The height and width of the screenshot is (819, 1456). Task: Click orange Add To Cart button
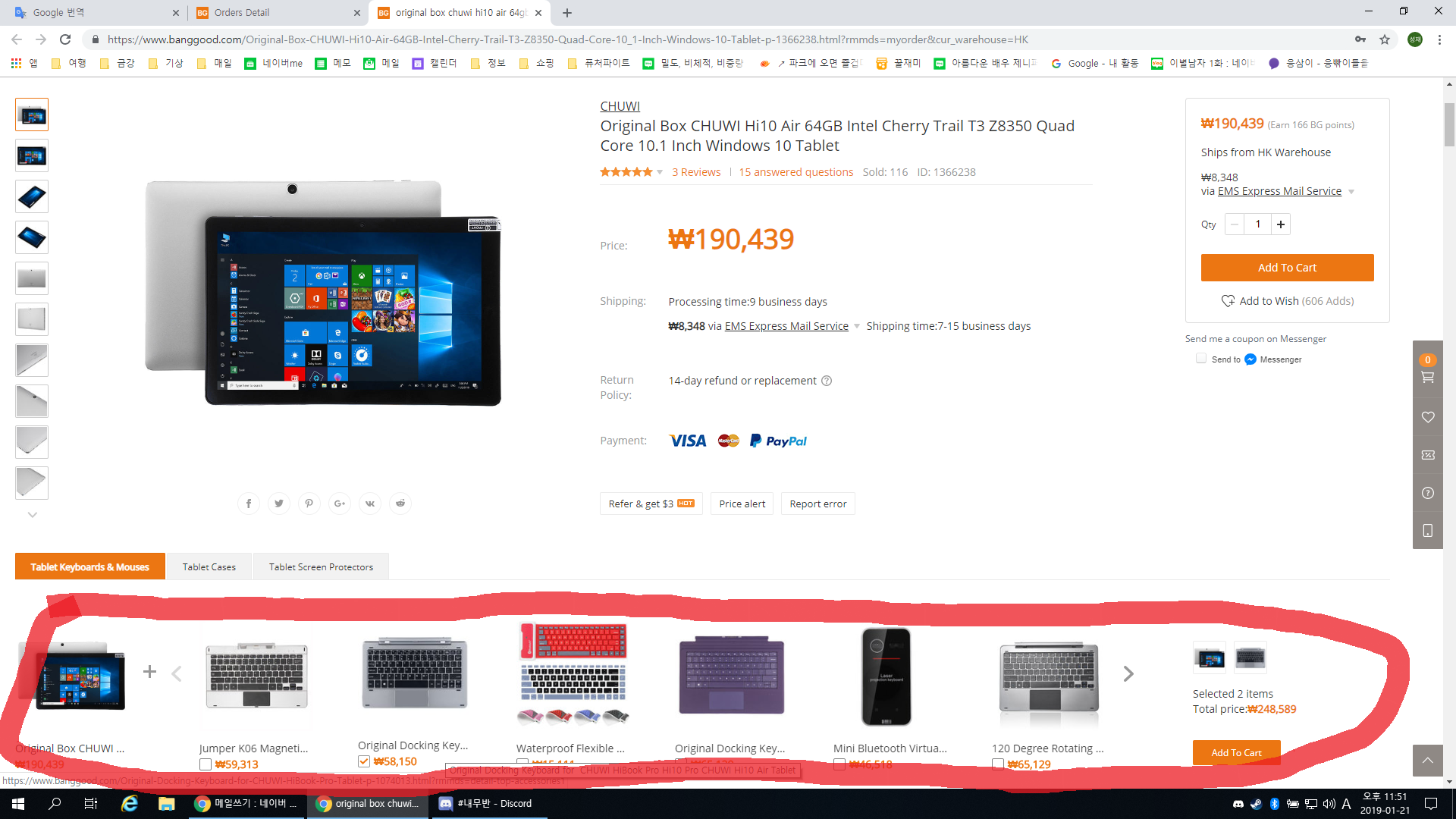(1287, 268)
